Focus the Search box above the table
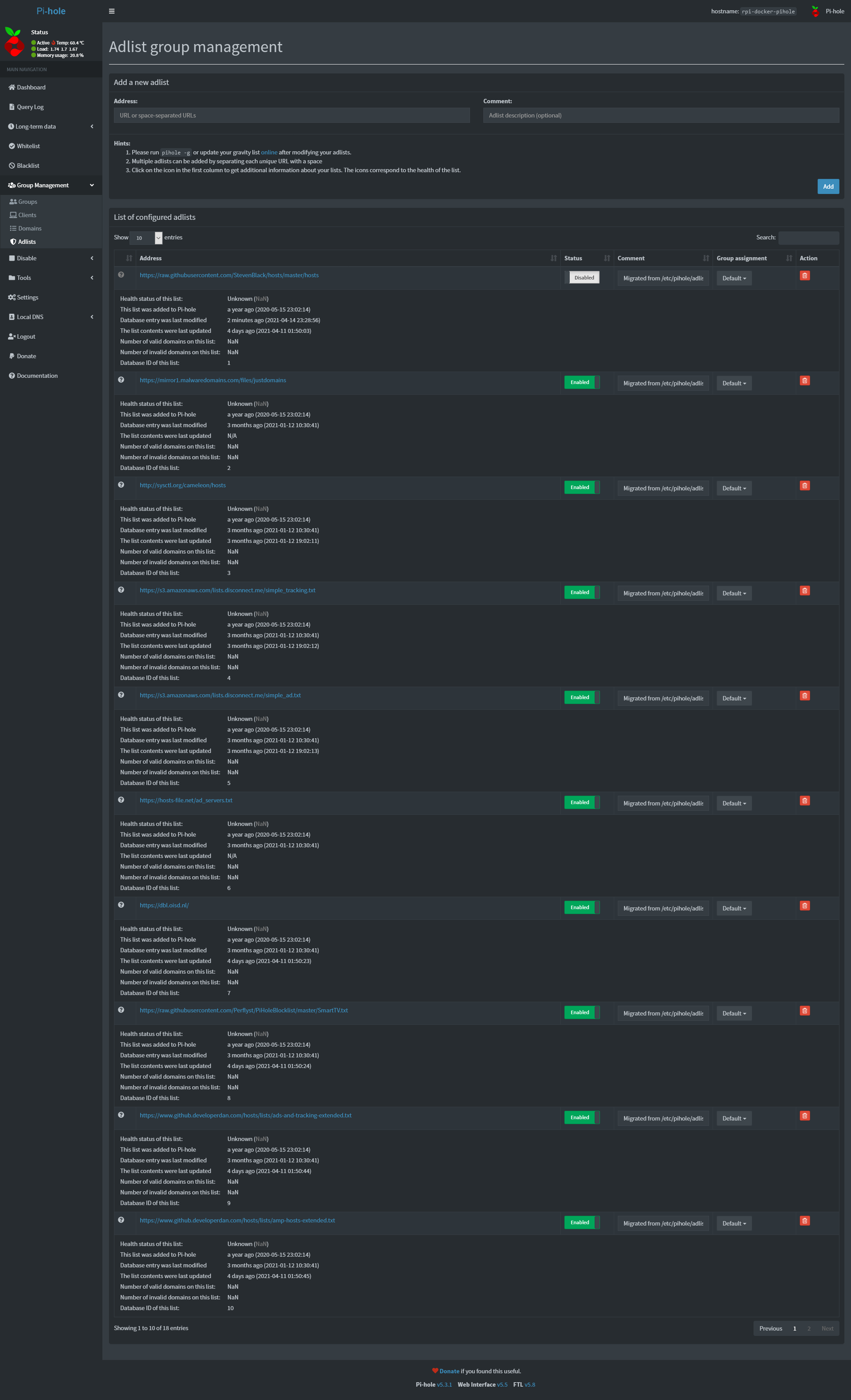 point(808,238)
